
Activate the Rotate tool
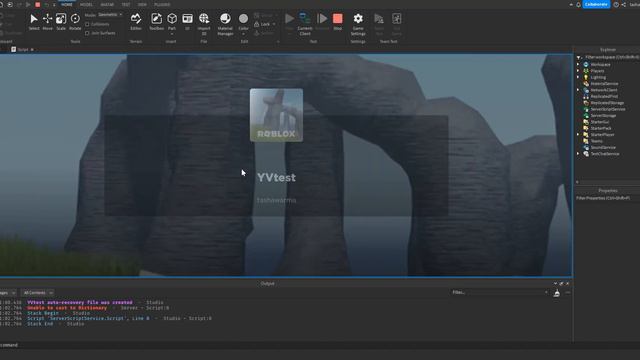coord(75,22)
